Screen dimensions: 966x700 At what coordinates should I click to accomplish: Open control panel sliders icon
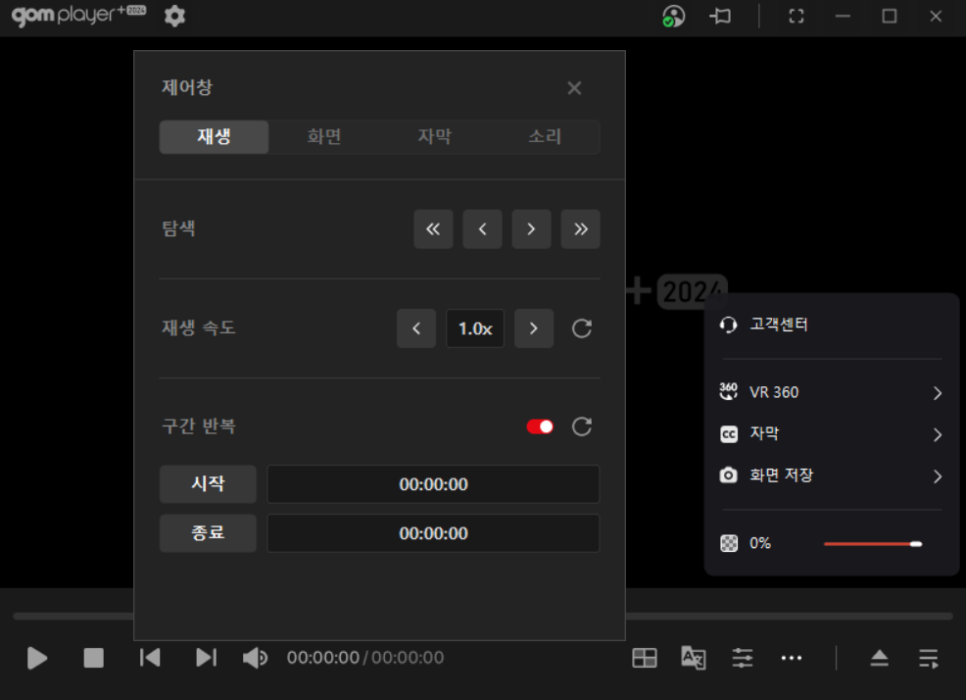[x=742, y=658]
